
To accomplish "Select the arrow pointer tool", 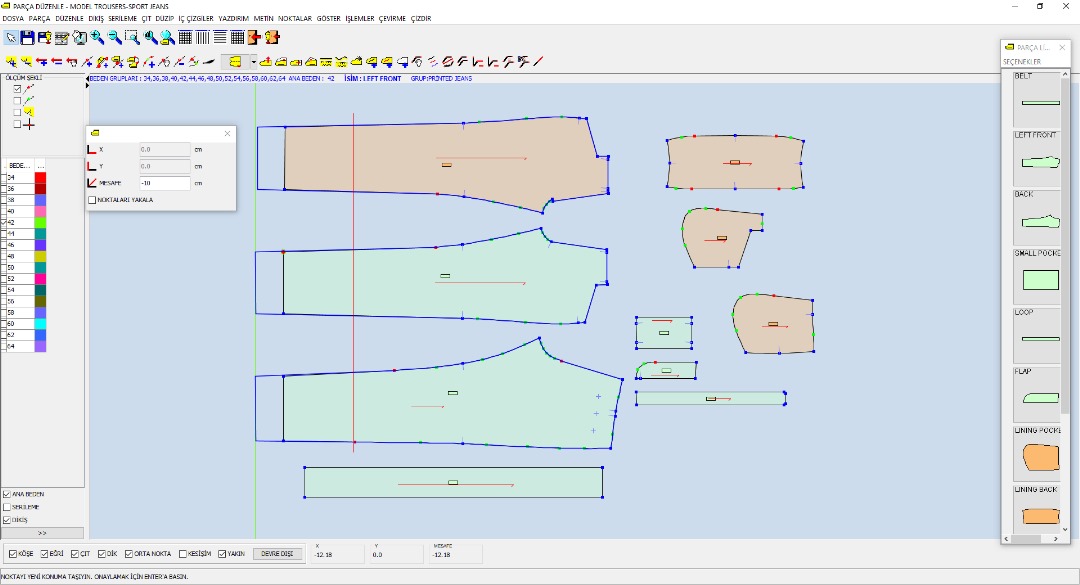I will 11,38.
